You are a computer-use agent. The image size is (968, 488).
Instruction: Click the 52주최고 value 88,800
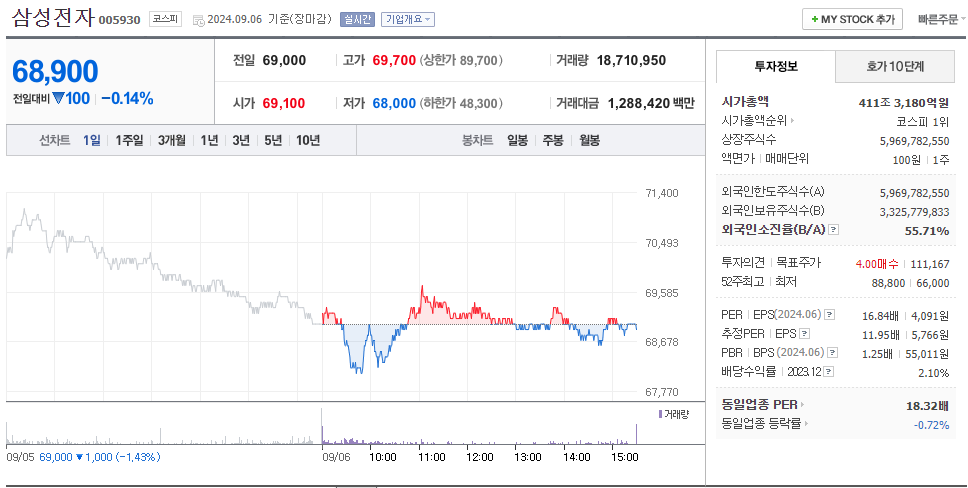[x=888, y=283]
